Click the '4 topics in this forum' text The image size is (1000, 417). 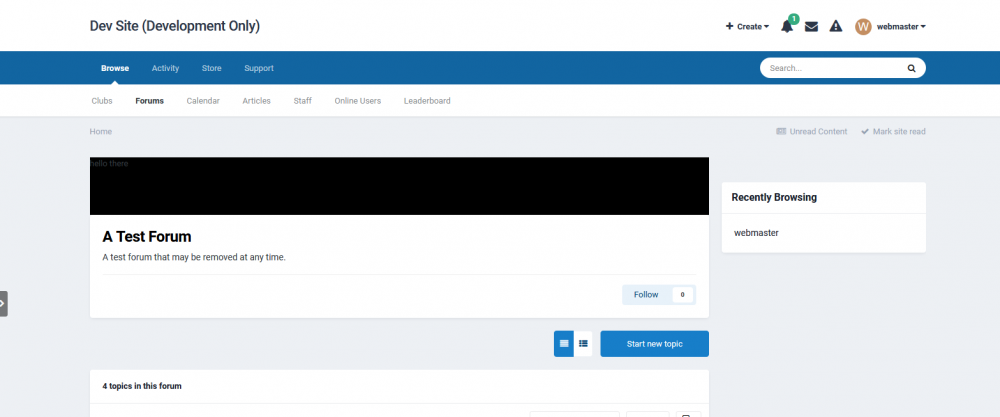click(x=142, y=386)
